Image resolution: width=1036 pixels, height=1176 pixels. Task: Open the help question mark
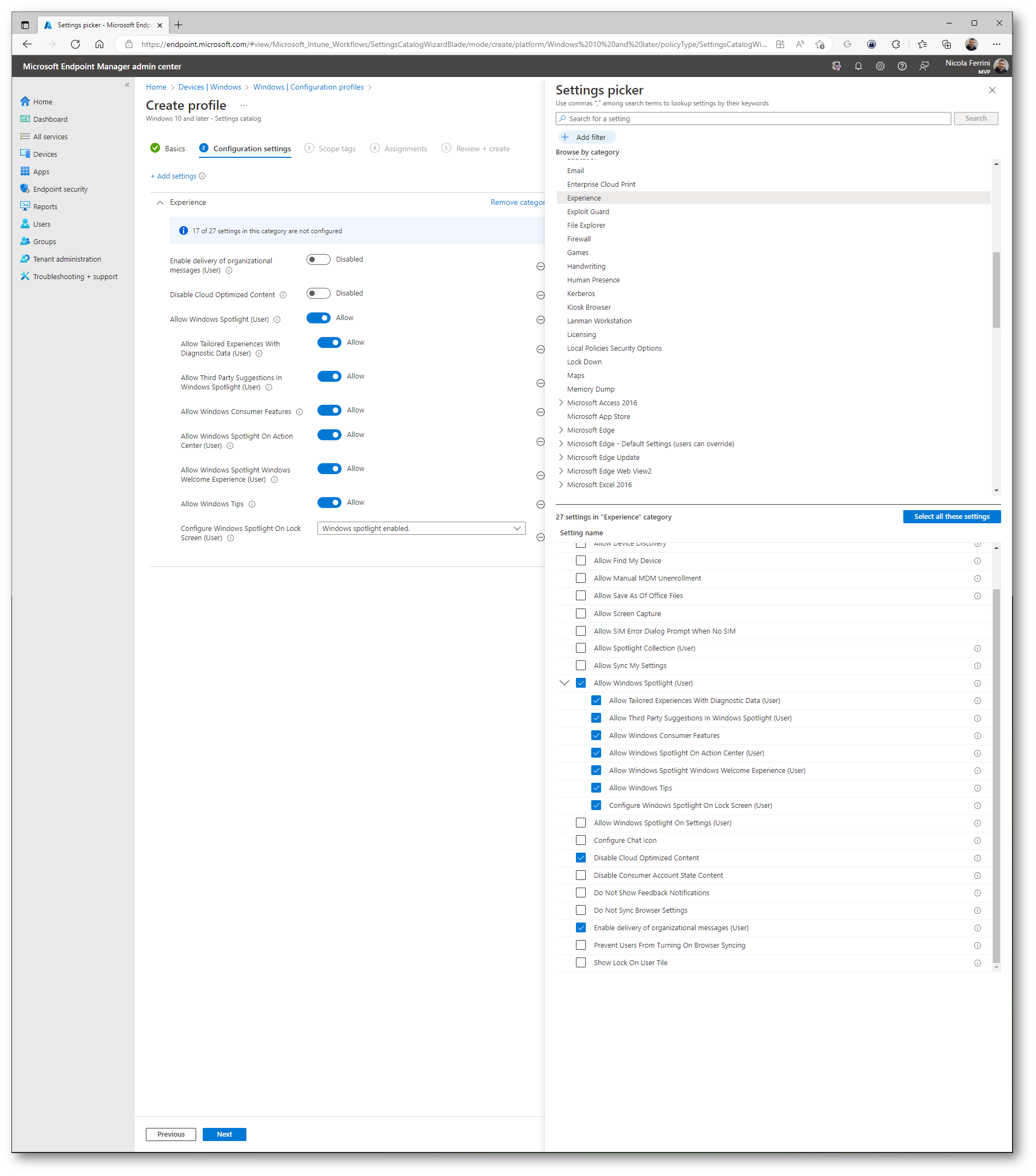click(x=902, y=66)
